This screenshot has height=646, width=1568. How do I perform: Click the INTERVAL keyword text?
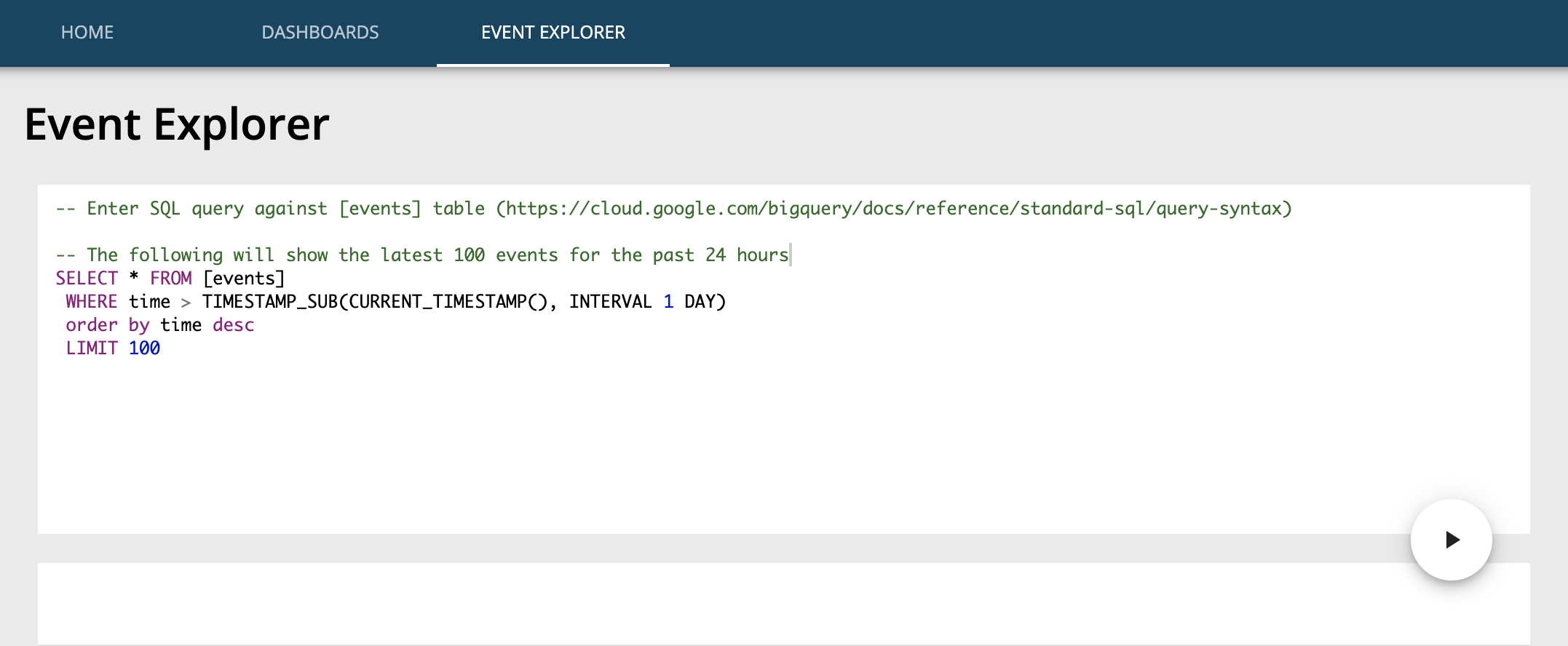(x=611, y=302)
